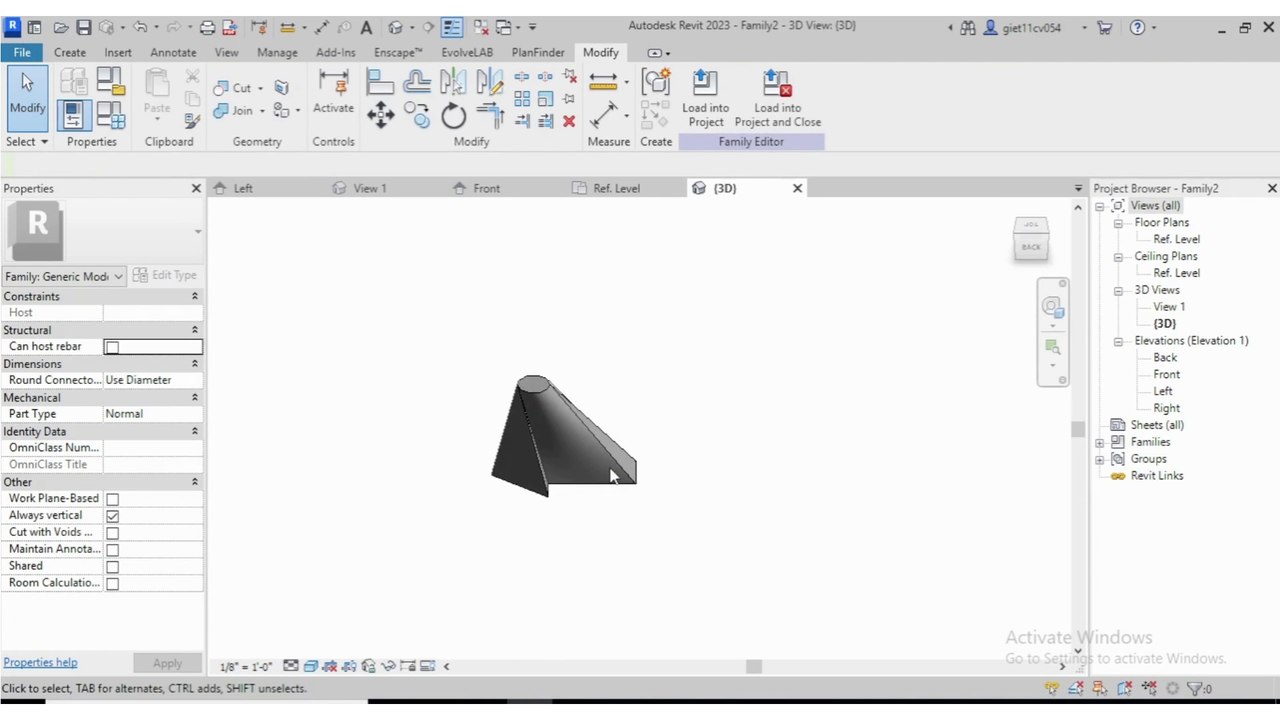Click the shopping cart icon in title bar
The width and height of the screenshot is (1280, 720).
click(1104, 28)
